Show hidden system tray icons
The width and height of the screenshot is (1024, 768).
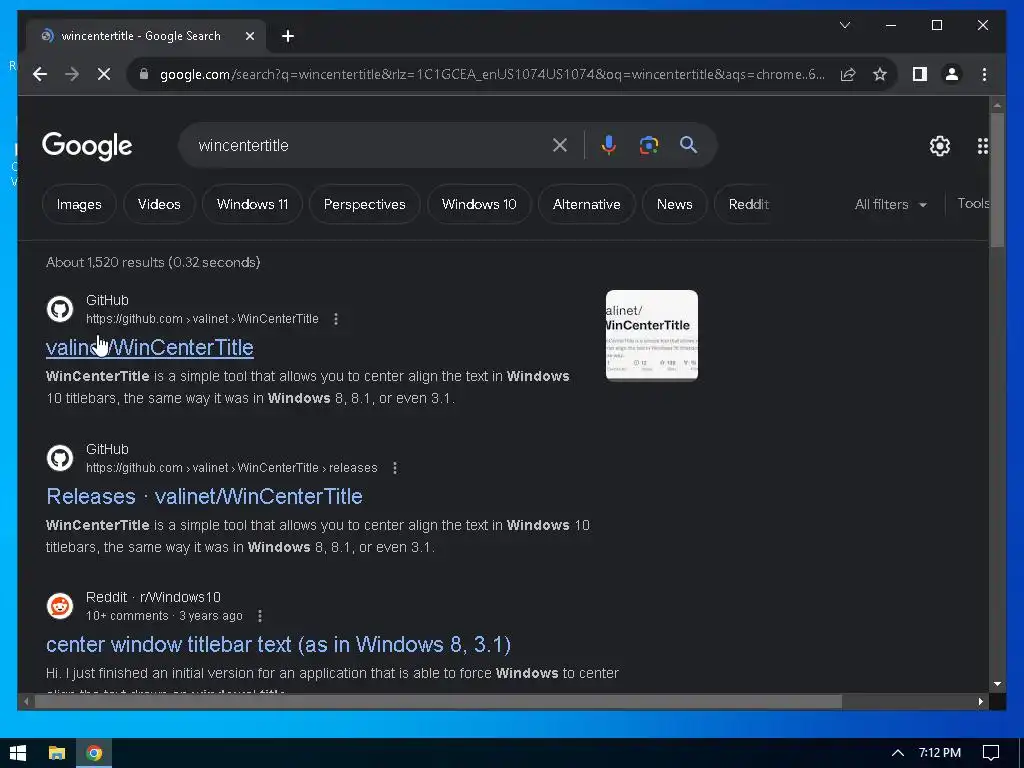pyautogui.click(x=898, y=753)
